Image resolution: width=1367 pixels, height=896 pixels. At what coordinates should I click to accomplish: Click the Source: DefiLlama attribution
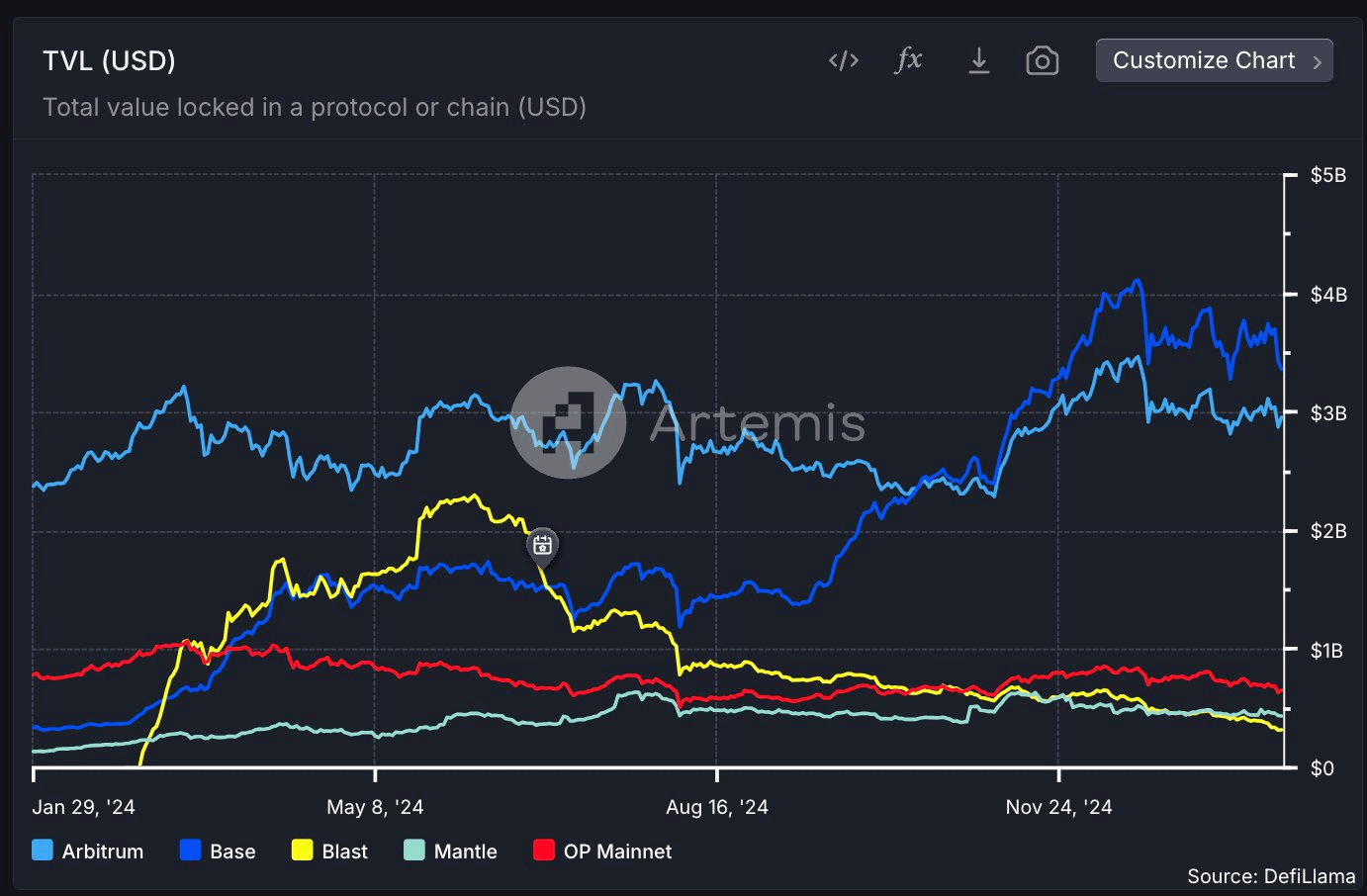coord(1271,876)
